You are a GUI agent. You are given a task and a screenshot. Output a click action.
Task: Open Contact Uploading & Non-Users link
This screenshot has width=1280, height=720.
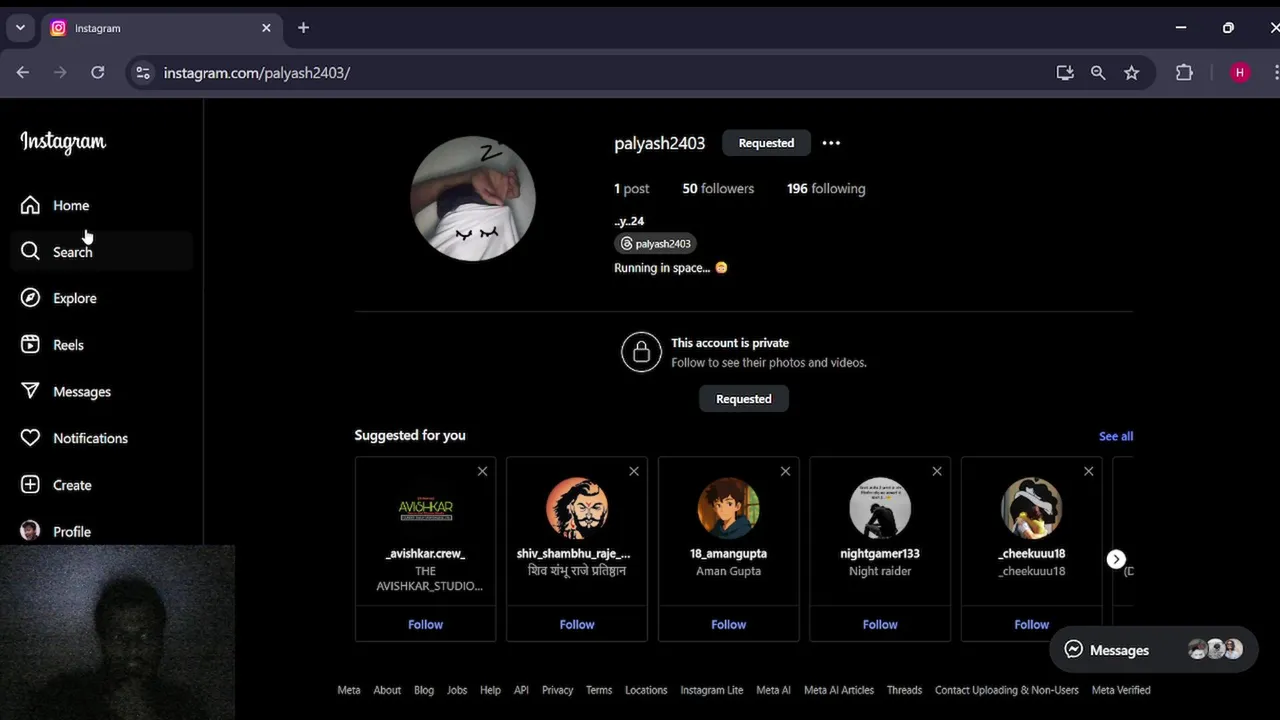tap(1007, 690)
